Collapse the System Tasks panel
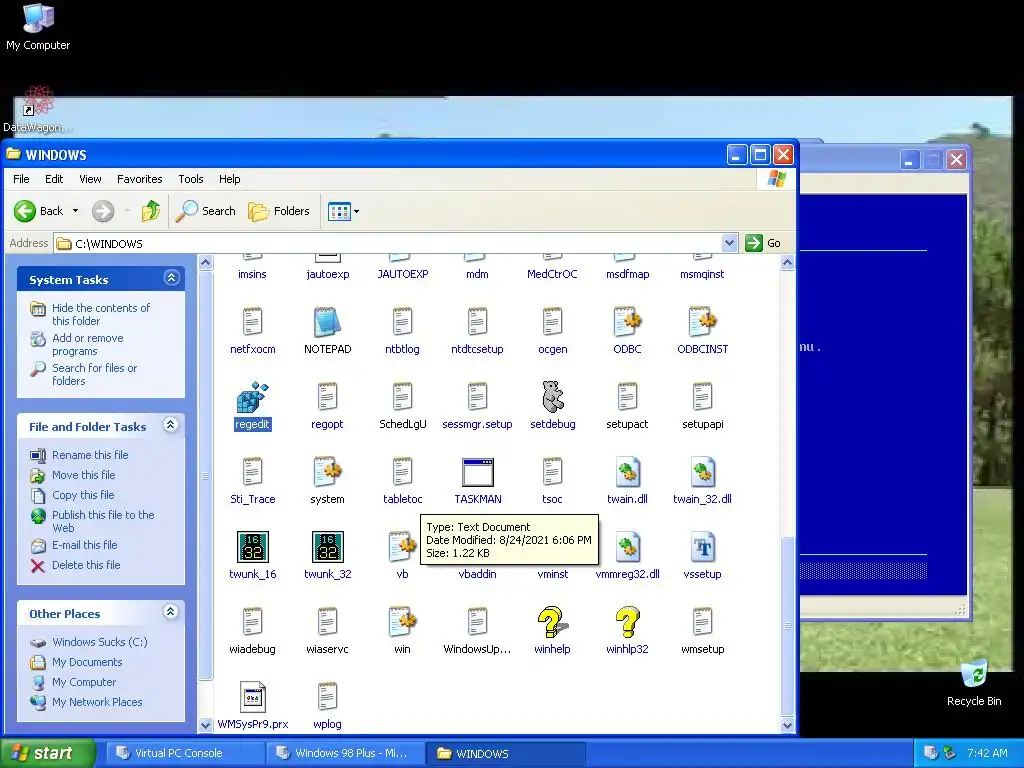This screenshot has width=1024, height=768. tap(171, 278)
